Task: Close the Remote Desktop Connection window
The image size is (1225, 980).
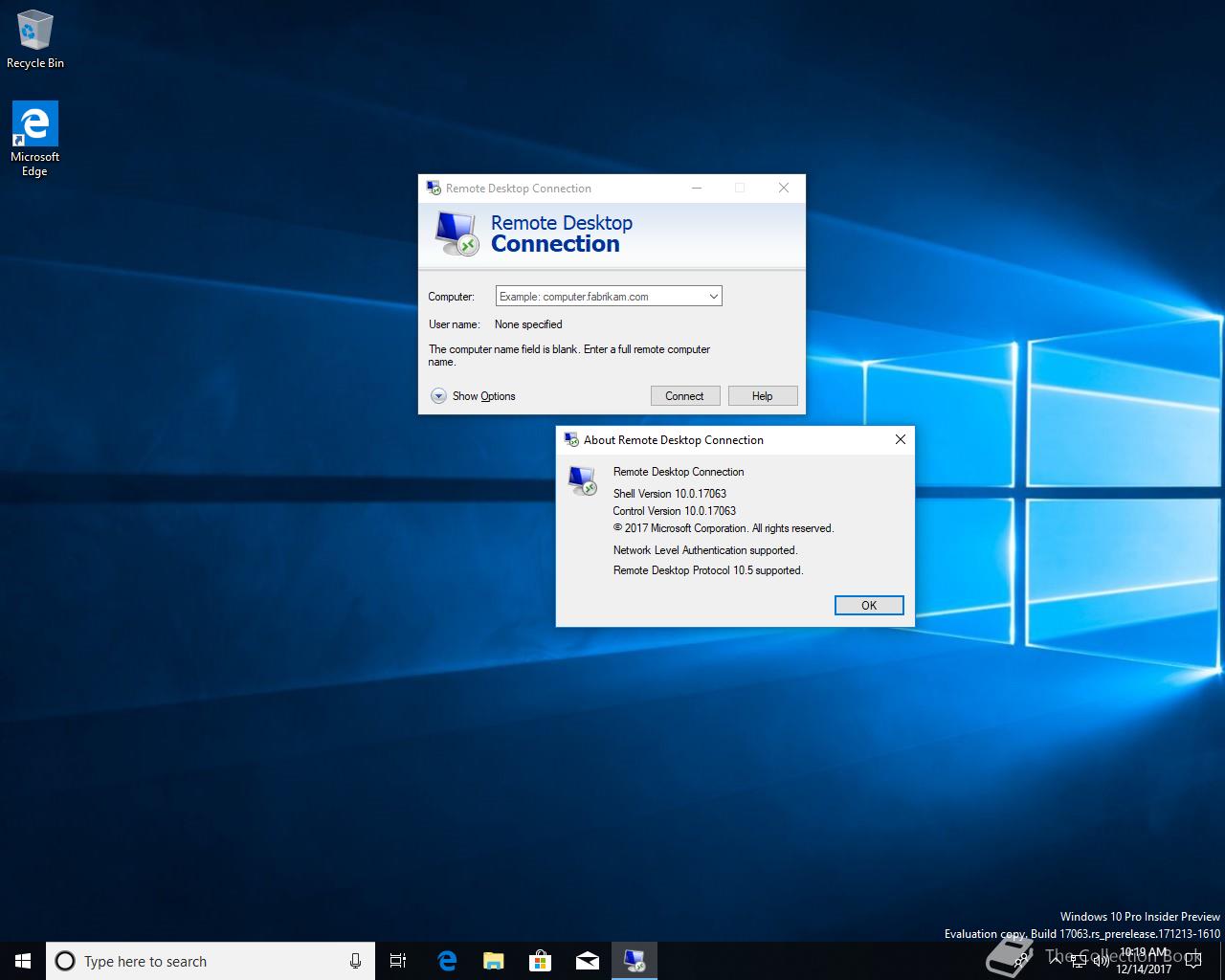Action: tap(784, 188)
